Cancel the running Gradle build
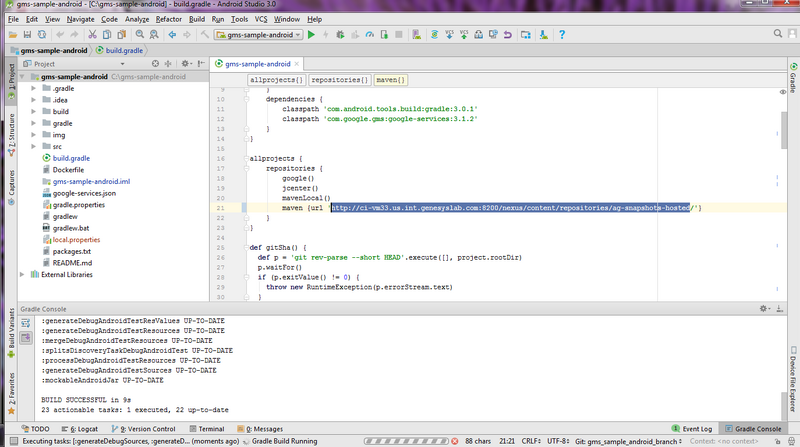This screenshot has height=447, width=800. click(x=455, y=441)
